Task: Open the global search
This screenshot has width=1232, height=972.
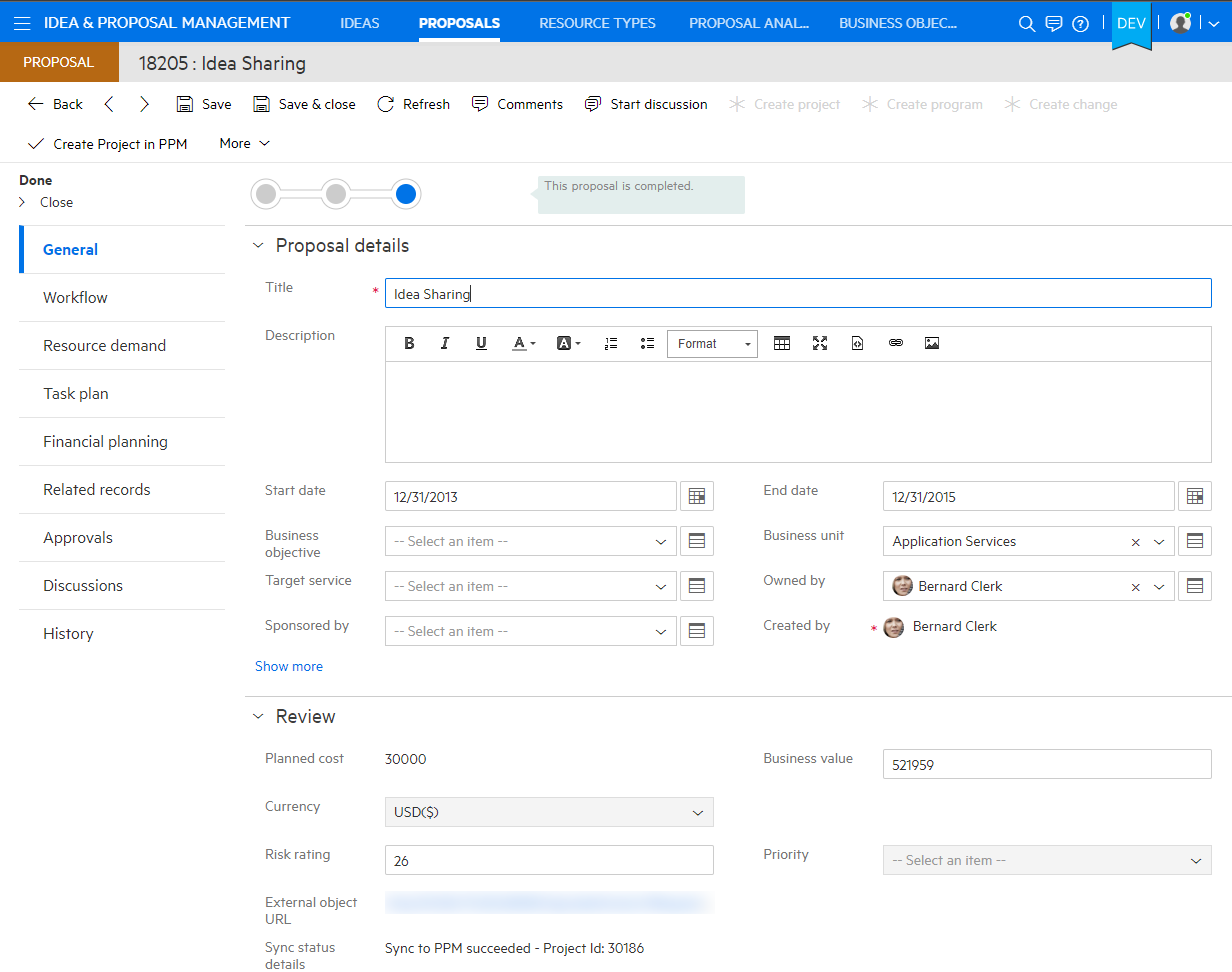Action: pyautogui.click(x=1026, y=23)
